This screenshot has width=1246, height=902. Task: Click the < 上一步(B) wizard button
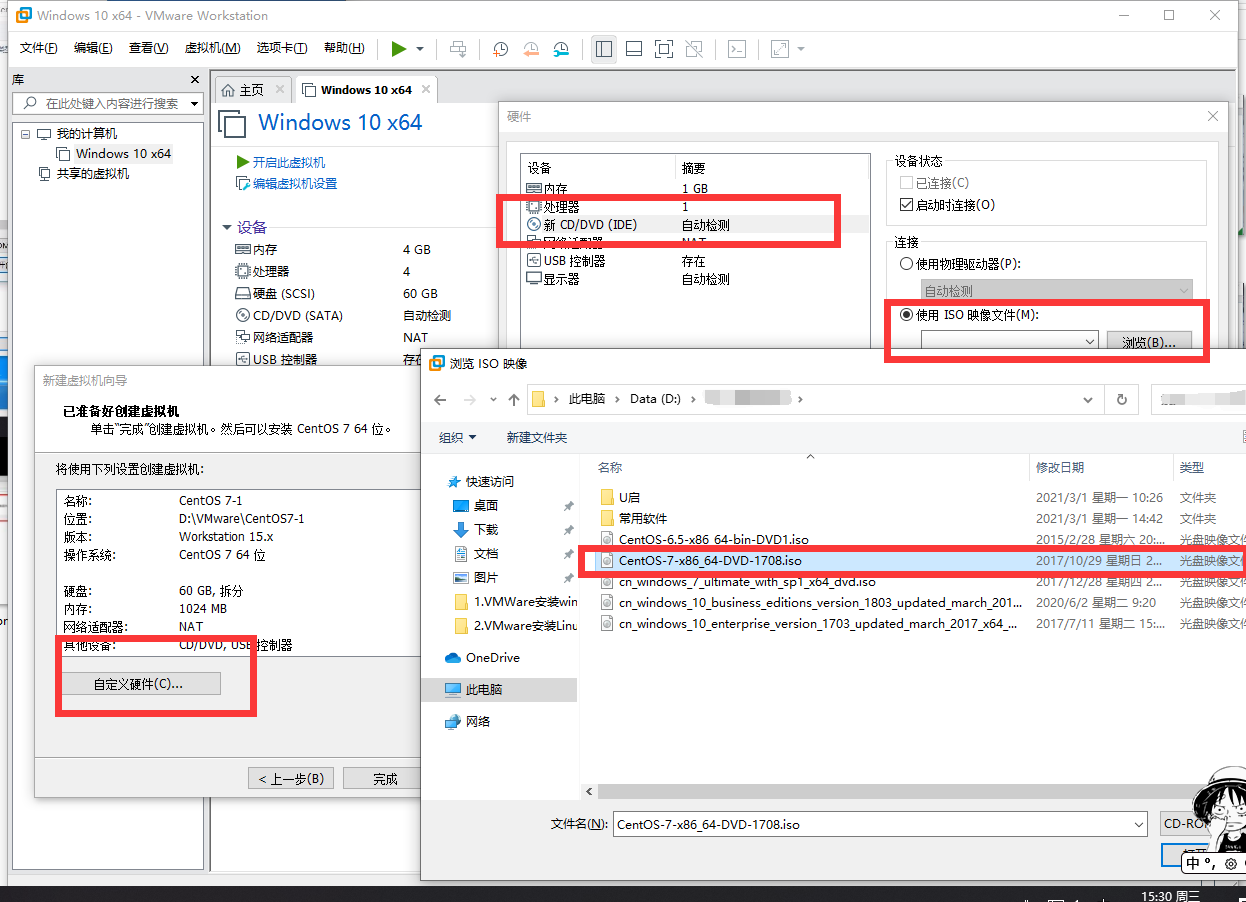pyautogui.click(x=291, y=779)
